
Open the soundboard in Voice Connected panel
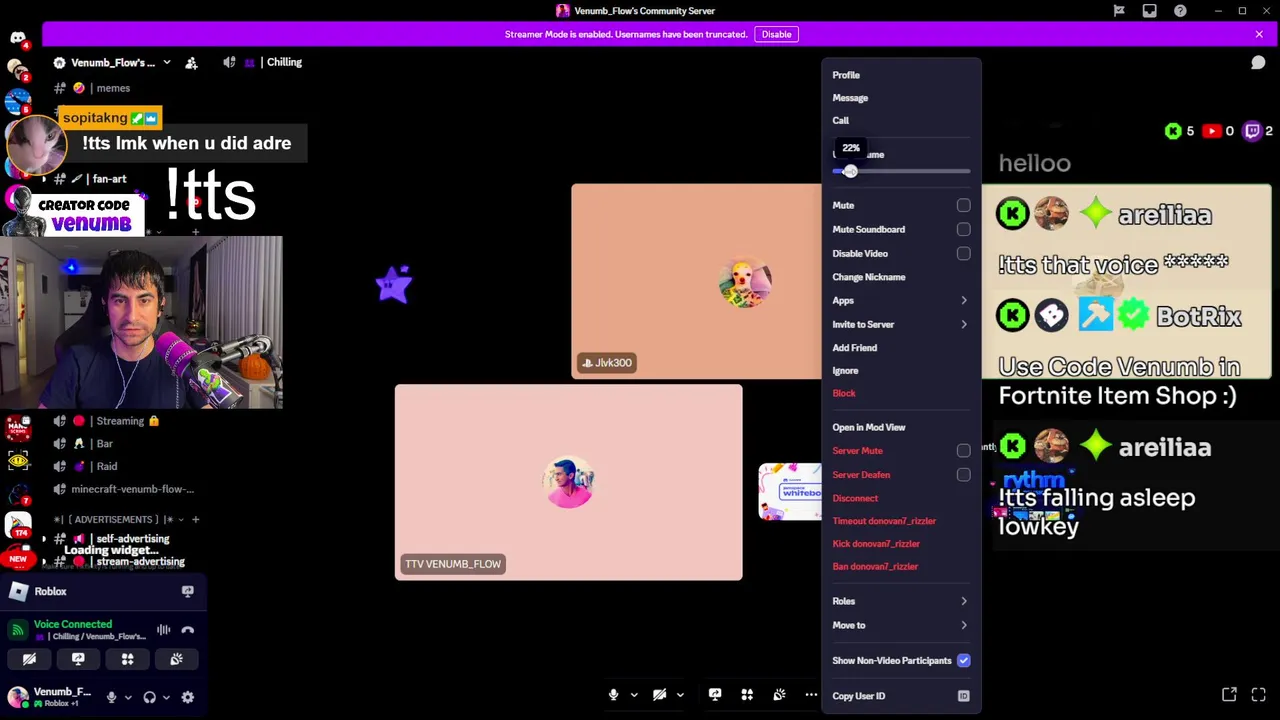pos(176,659)
